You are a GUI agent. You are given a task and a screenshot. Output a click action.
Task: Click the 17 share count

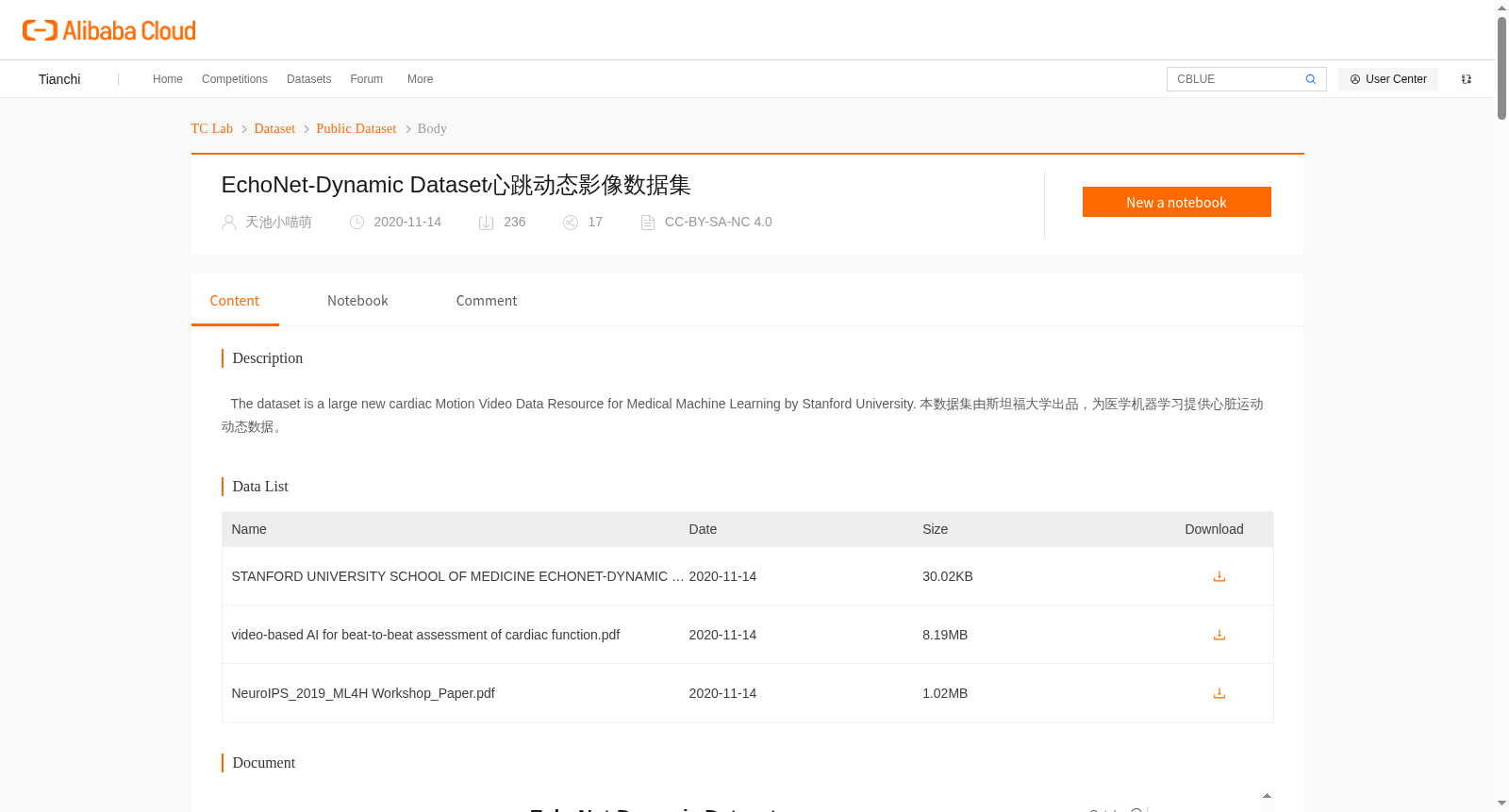tap(595, 223)
